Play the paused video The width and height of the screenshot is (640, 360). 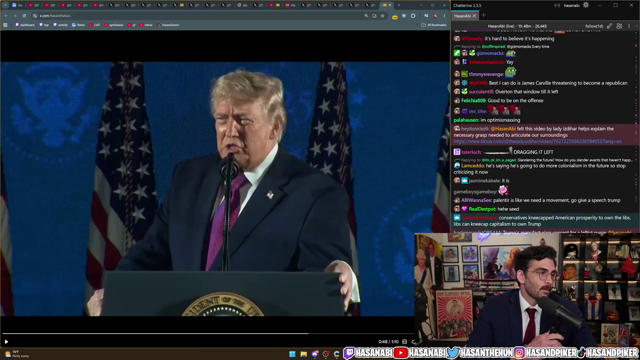click(x=6, y=342)
